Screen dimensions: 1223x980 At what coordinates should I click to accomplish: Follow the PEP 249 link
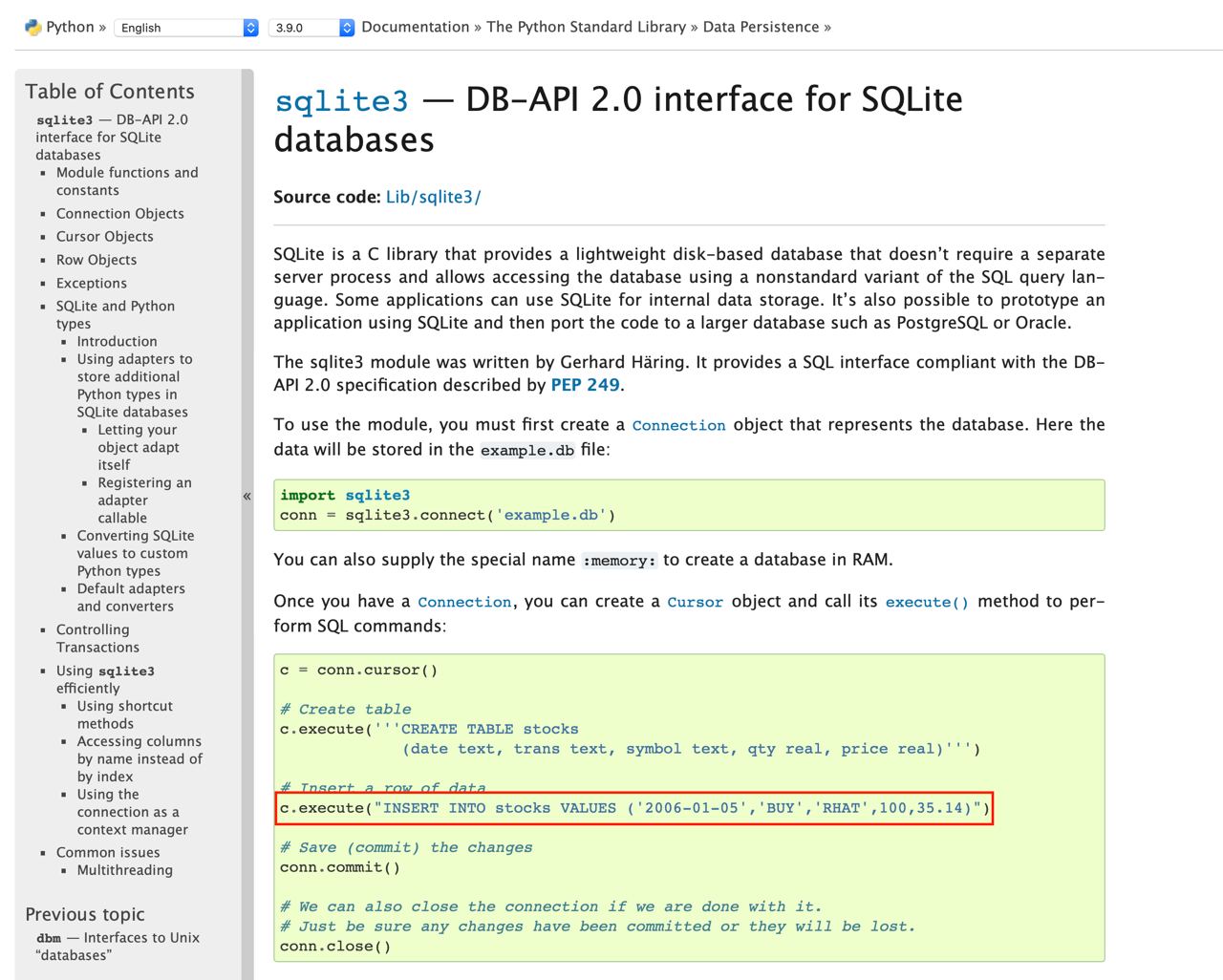point(585,385)
